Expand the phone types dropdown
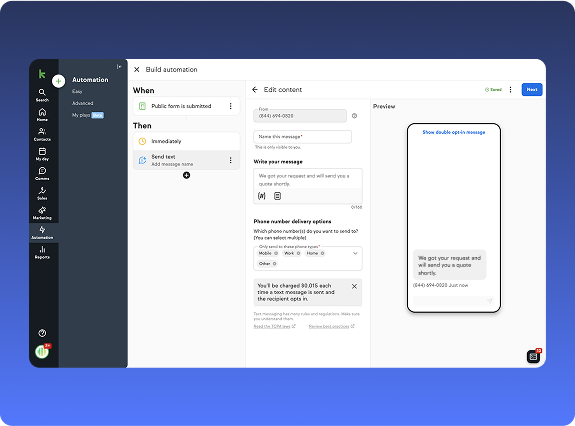The width and height of the screenshot is (575, 426). (355, 253)
